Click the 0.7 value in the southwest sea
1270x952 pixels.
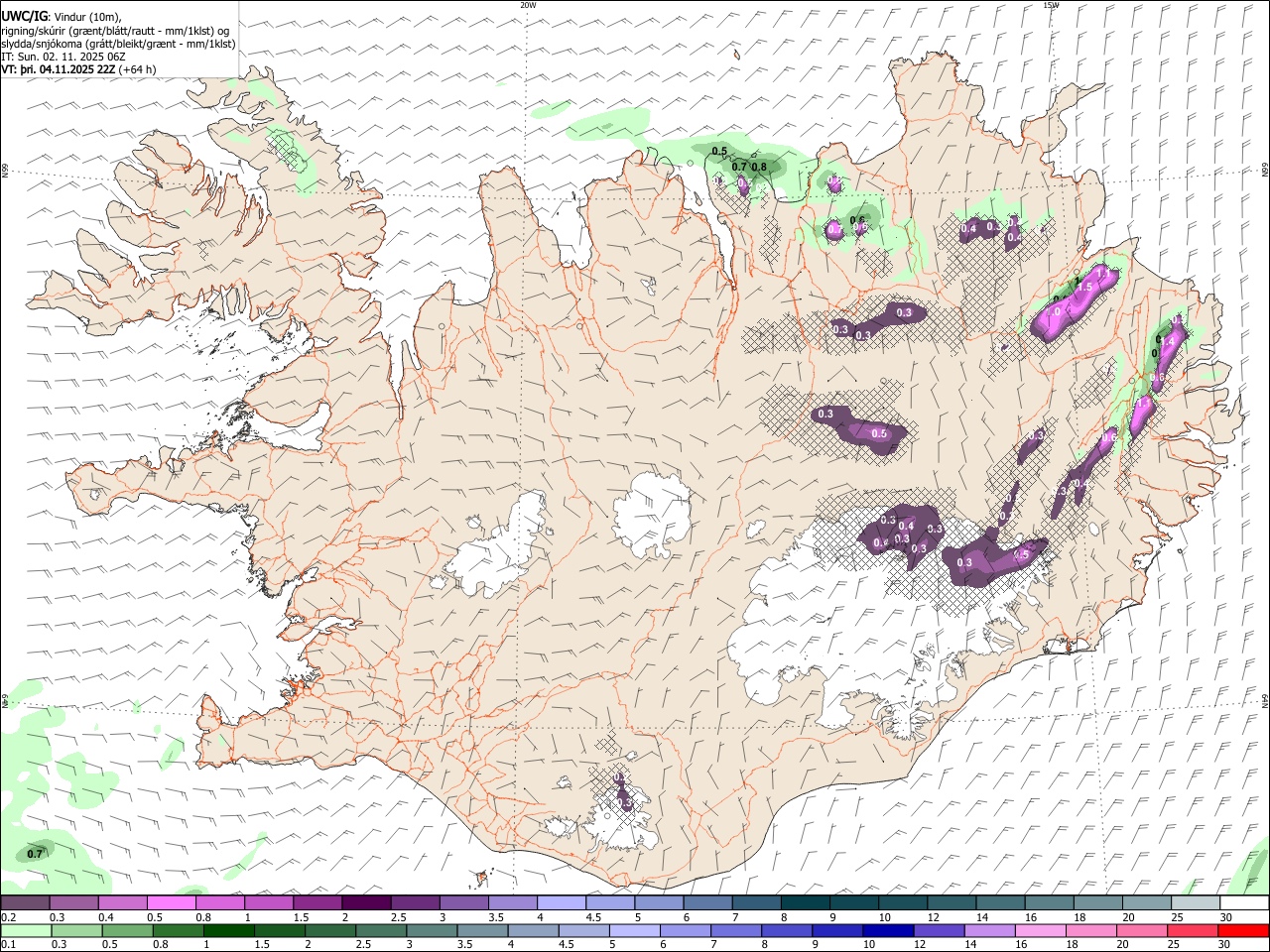click(x=35, y=854)
